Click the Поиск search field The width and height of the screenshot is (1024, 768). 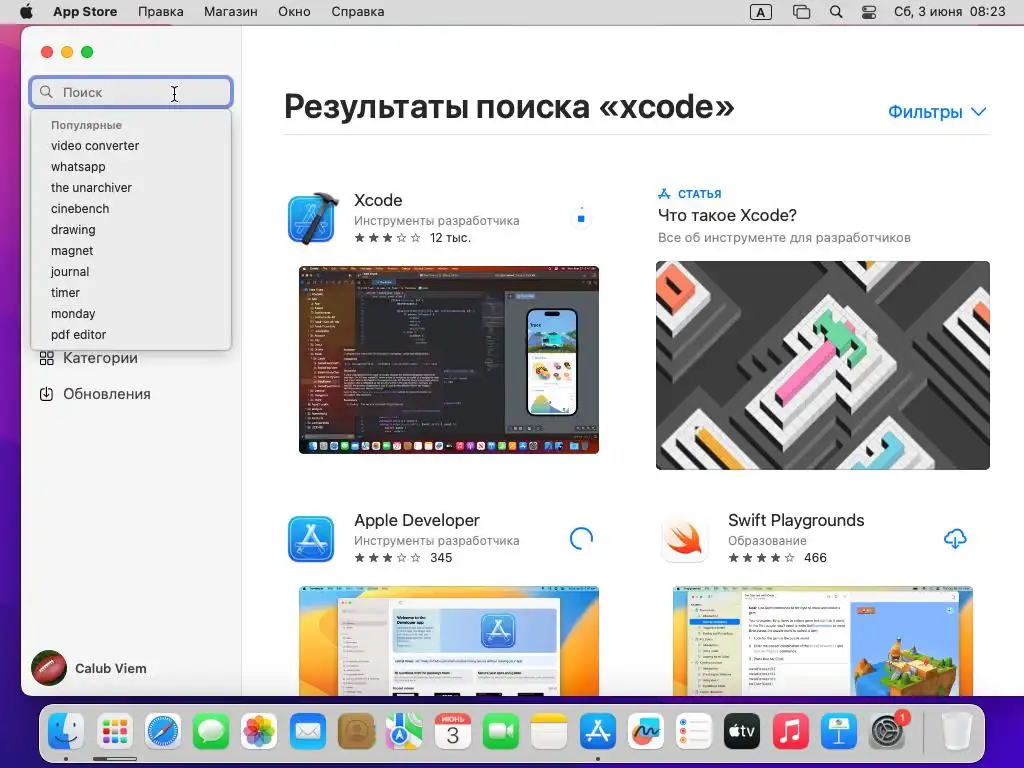(x=131, y=92)
